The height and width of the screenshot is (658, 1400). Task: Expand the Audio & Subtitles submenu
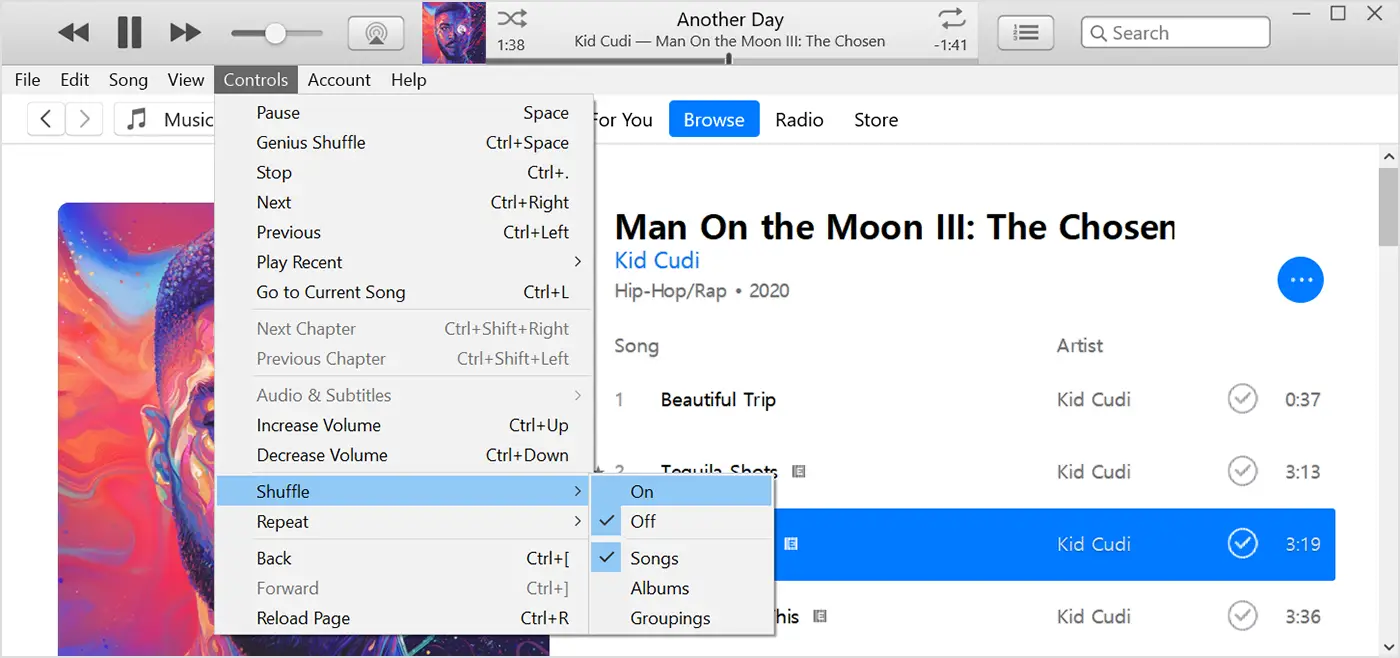click(323, 395)
